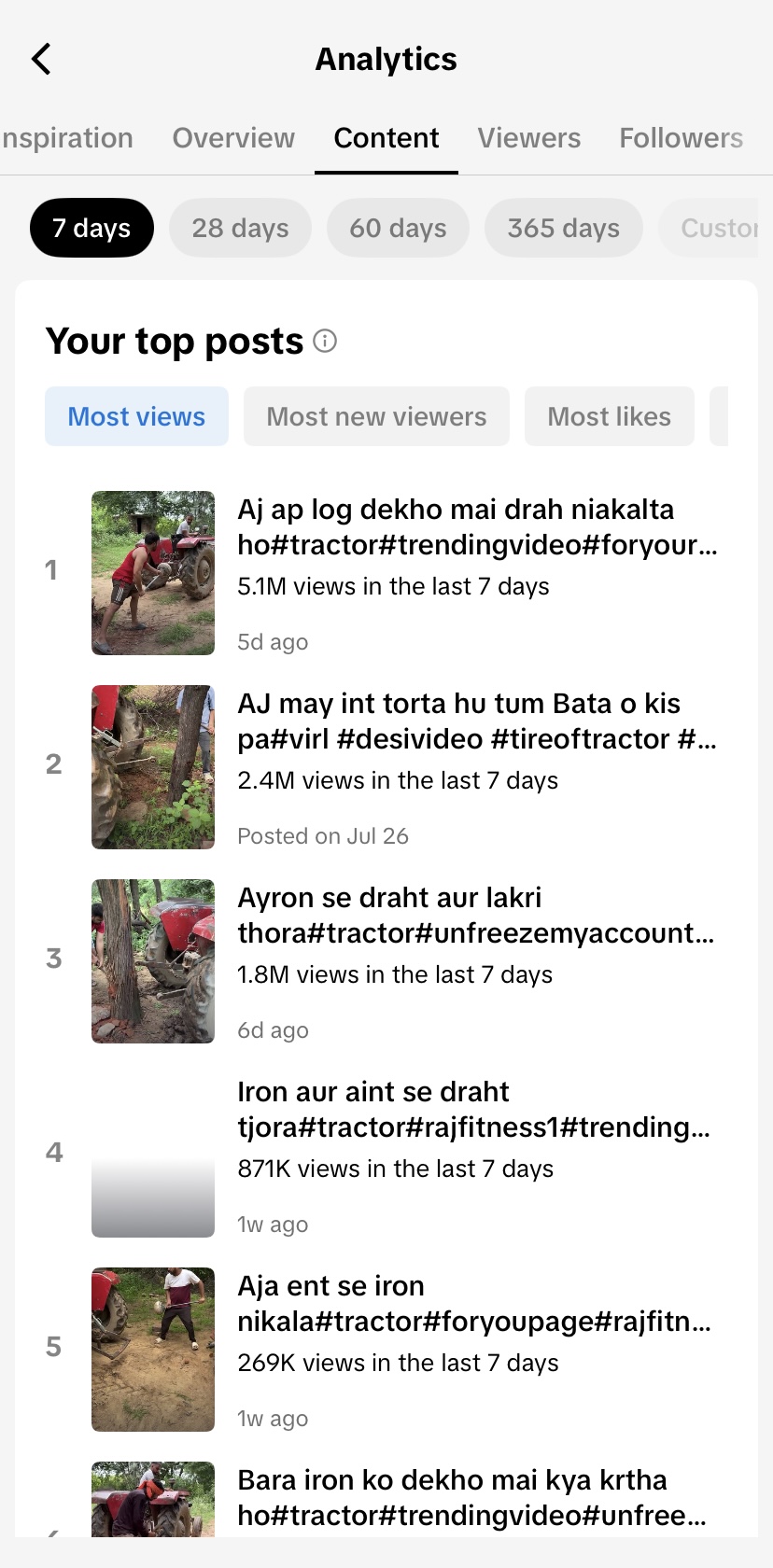The image size is (773, 1568).
Task: Open thumbnail of the 5.1M views post
Action: click(153, 573)
